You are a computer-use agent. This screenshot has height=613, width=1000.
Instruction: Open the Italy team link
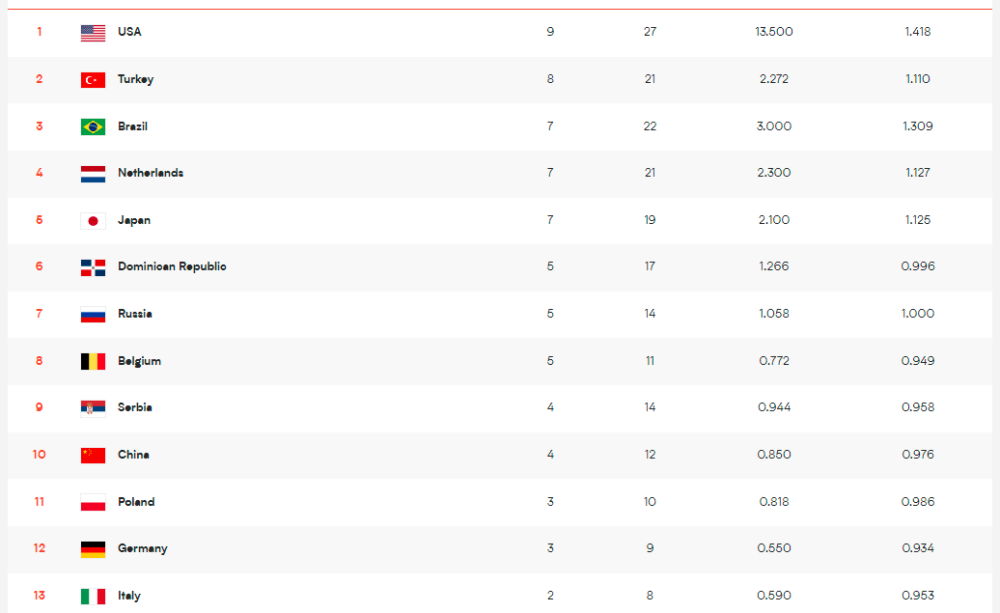click(129, 596)
